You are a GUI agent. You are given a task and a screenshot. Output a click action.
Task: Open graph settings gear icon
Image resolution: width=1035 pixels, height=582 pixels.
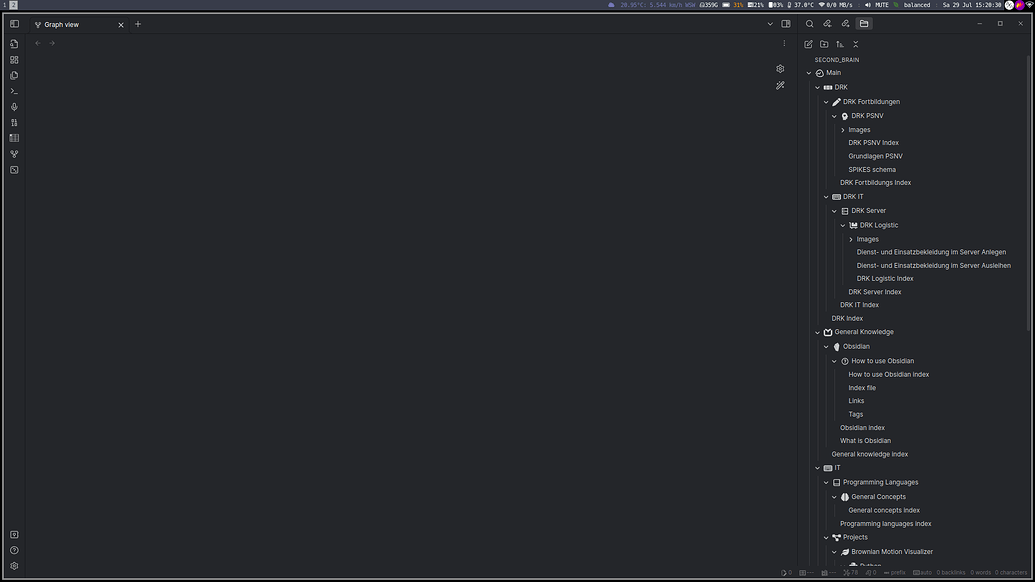780,69
